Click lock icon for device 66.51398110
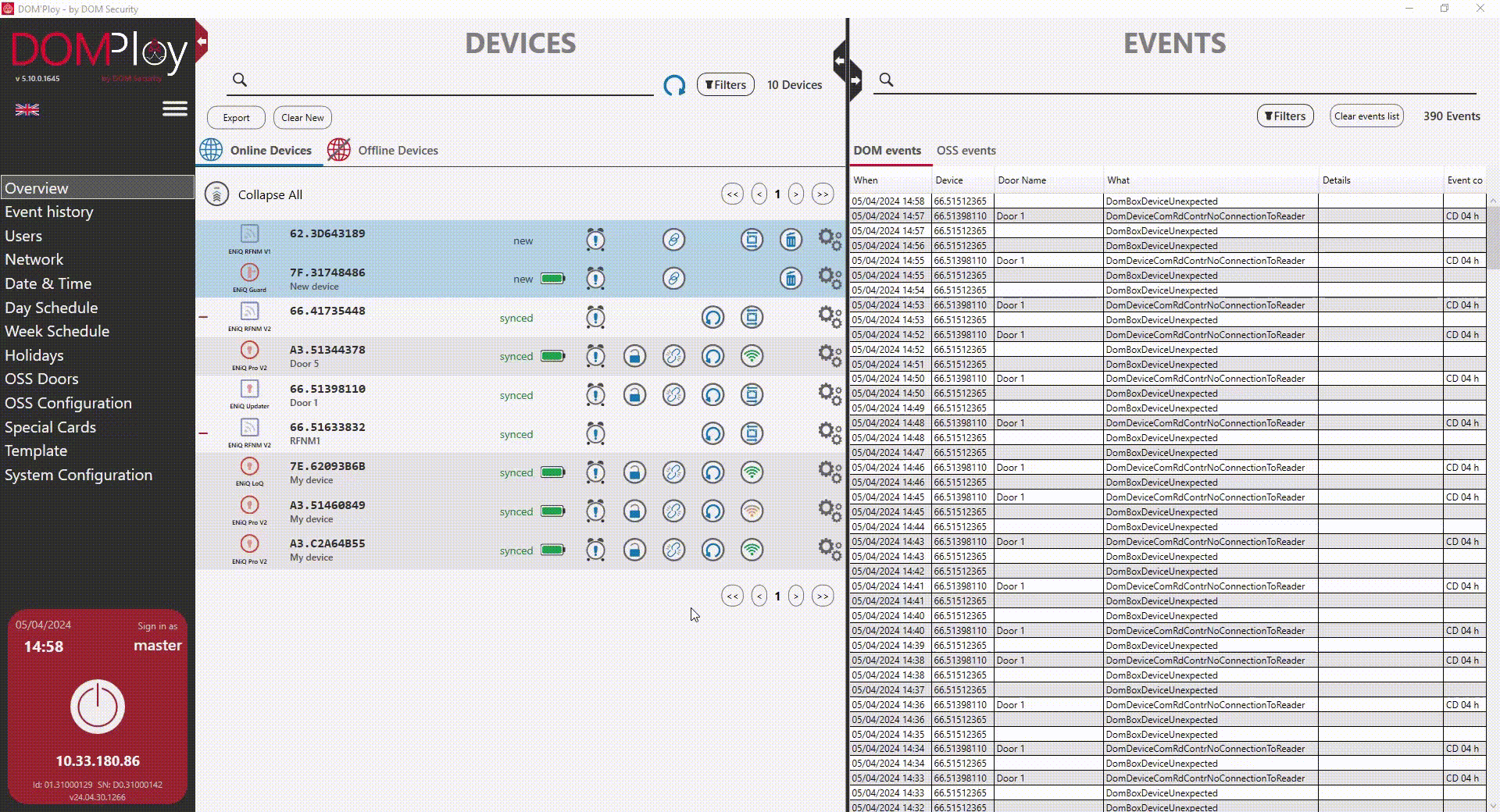This screenshot has width=1500, height=812. [634, 395]
